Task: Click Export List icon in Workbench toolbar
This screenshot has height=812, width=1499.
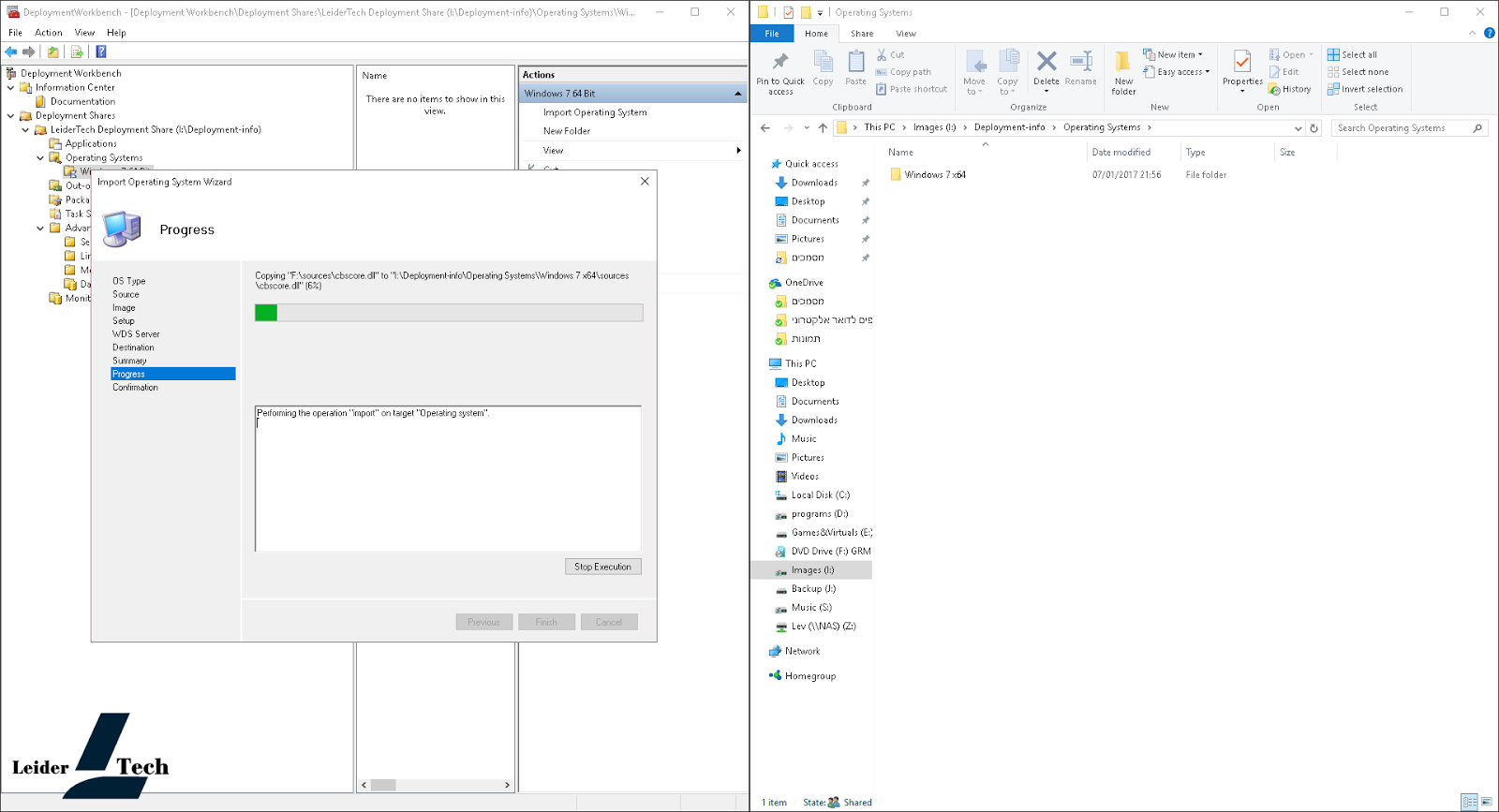Action: [77, 52]
